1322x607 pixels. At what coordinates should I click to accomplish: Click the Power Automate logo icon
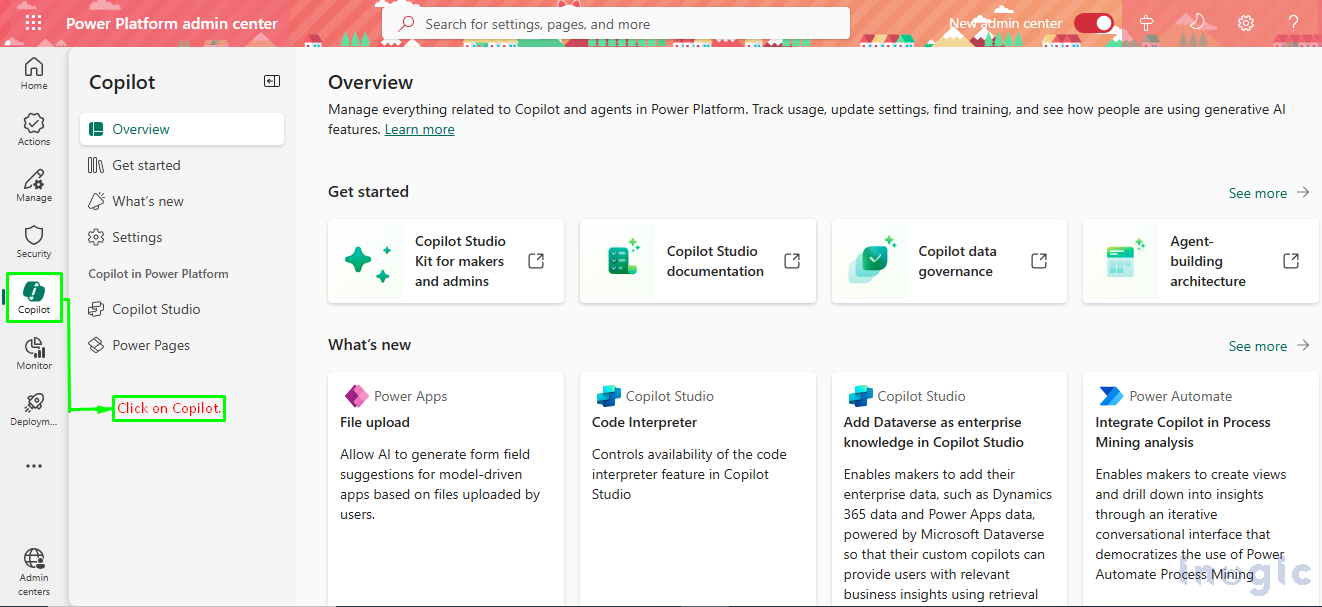pos(1111,396)
